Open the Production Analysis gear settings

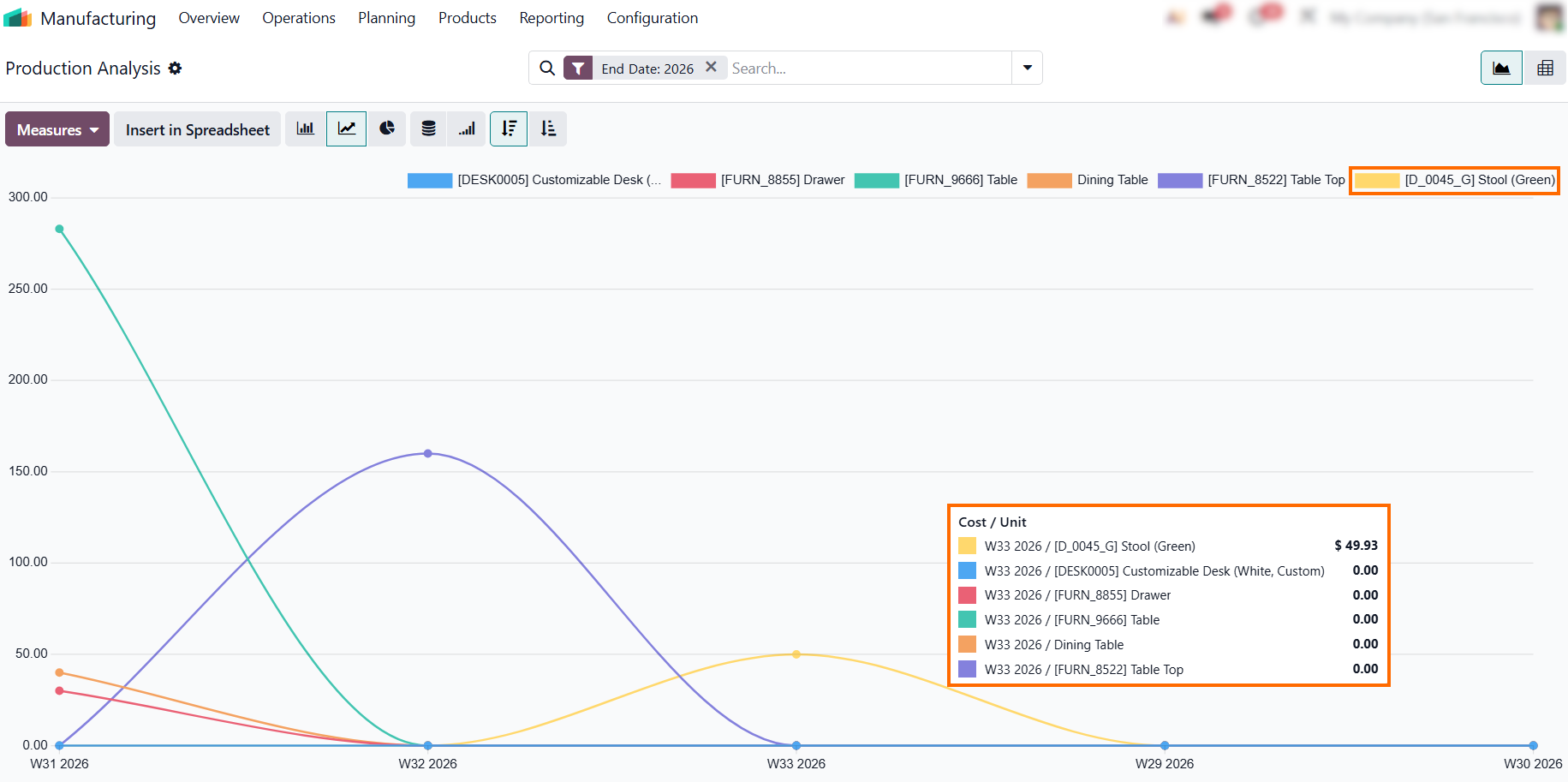pyautogui.click(x=175, y=69)
